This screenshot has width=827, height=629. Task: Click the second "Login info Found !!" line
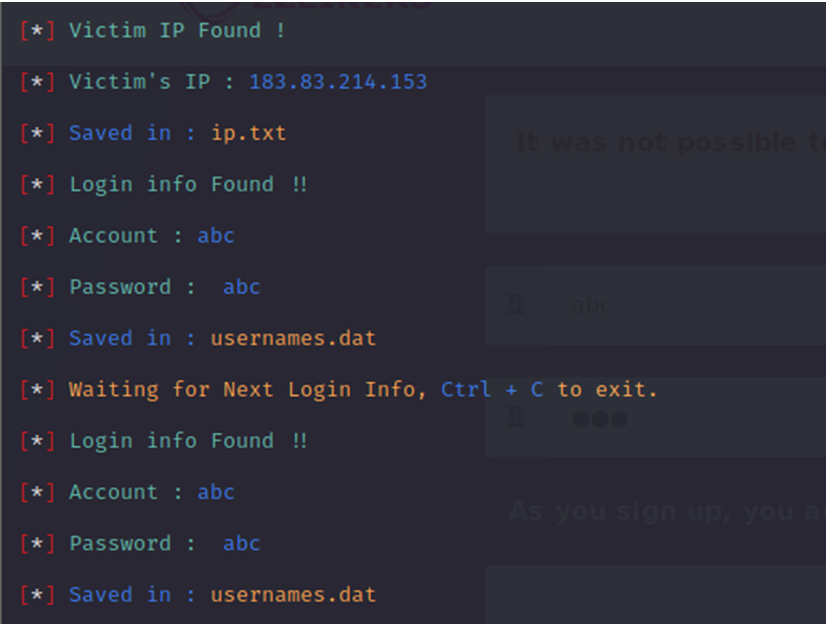coord(188,441)
